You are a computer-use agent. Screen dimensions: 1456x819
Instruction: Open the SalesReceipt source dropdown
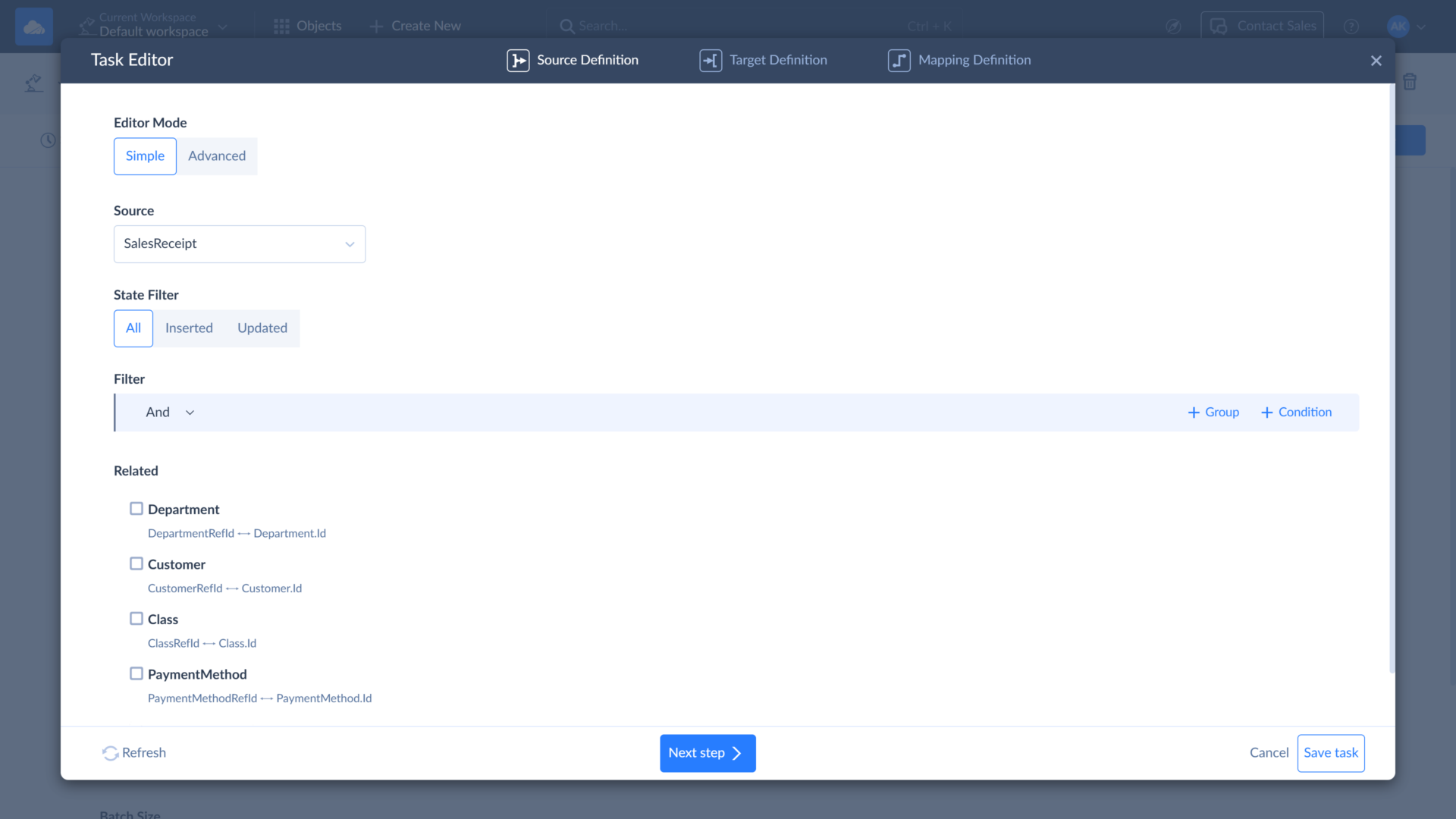(240, 244)
